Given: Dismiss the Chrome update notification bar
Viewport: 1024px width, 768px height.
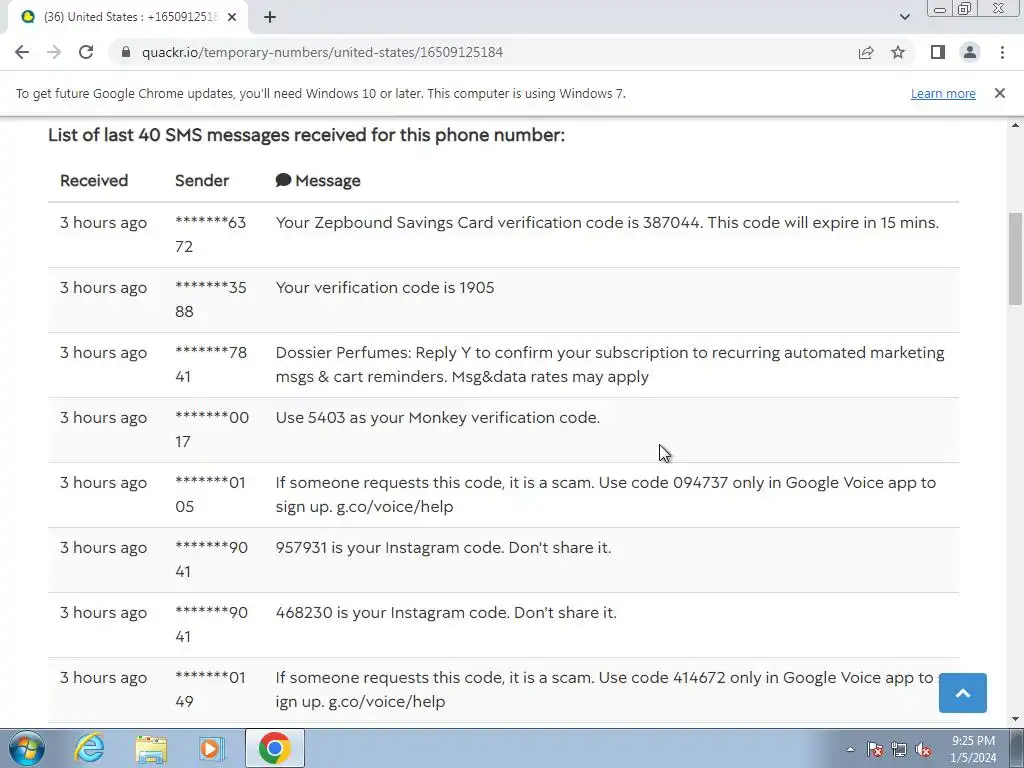Looking at the screenshot, I should pyautogui.click(x=1000, y=93).
